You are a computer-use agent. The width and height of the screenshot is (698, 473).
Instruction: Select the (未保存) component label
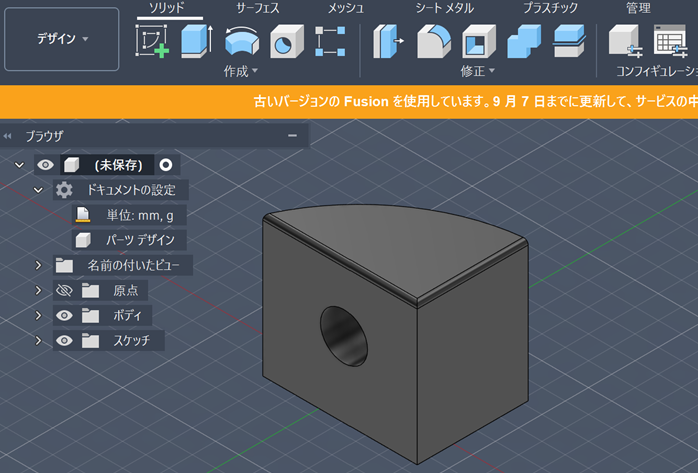[x=118, y=165]
